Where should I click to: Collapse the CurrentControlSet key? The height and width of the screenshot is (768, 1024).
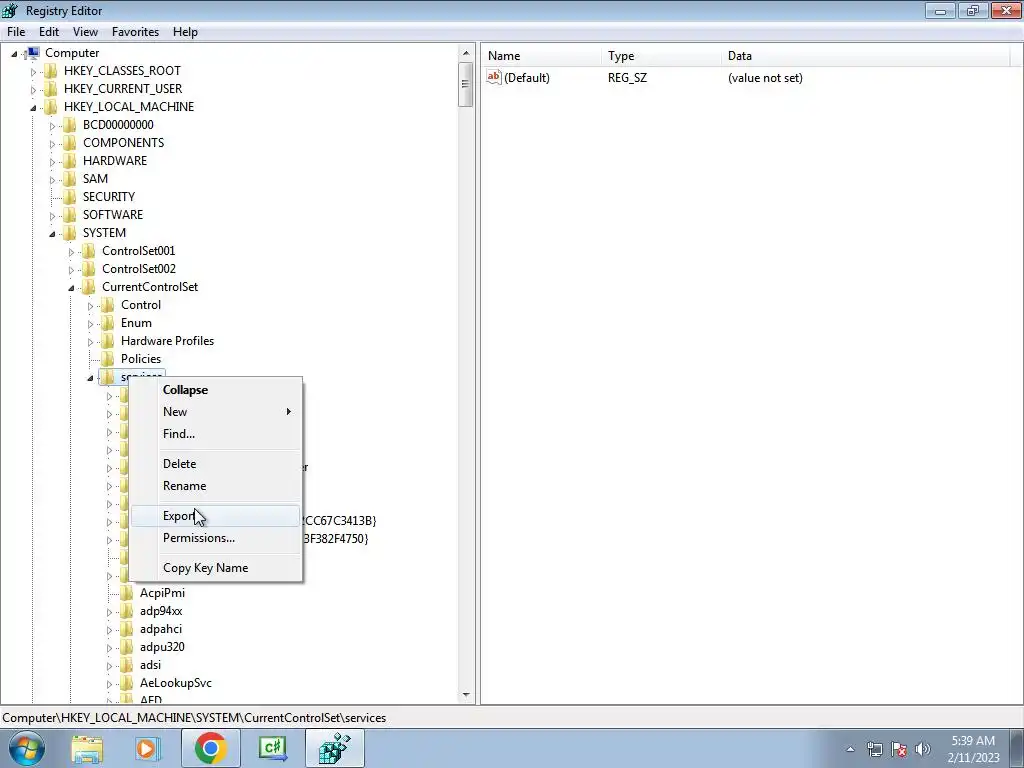click(71, 288)
